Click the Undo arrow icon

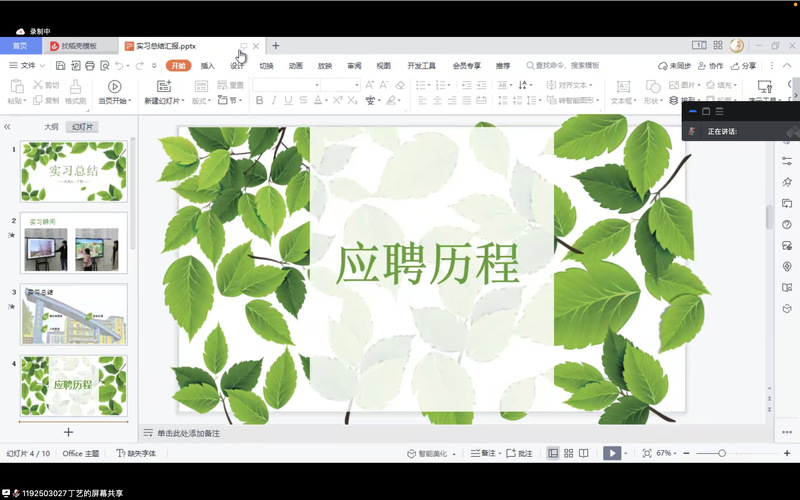(x=119, y=65)
